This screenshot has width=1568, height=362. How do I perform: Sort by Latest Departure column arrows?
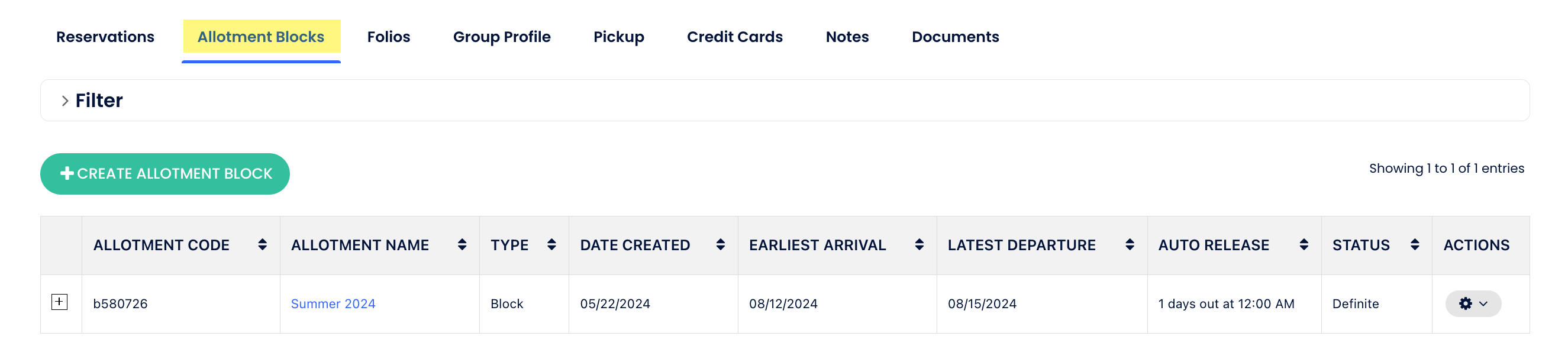(x=1130, y=244)
